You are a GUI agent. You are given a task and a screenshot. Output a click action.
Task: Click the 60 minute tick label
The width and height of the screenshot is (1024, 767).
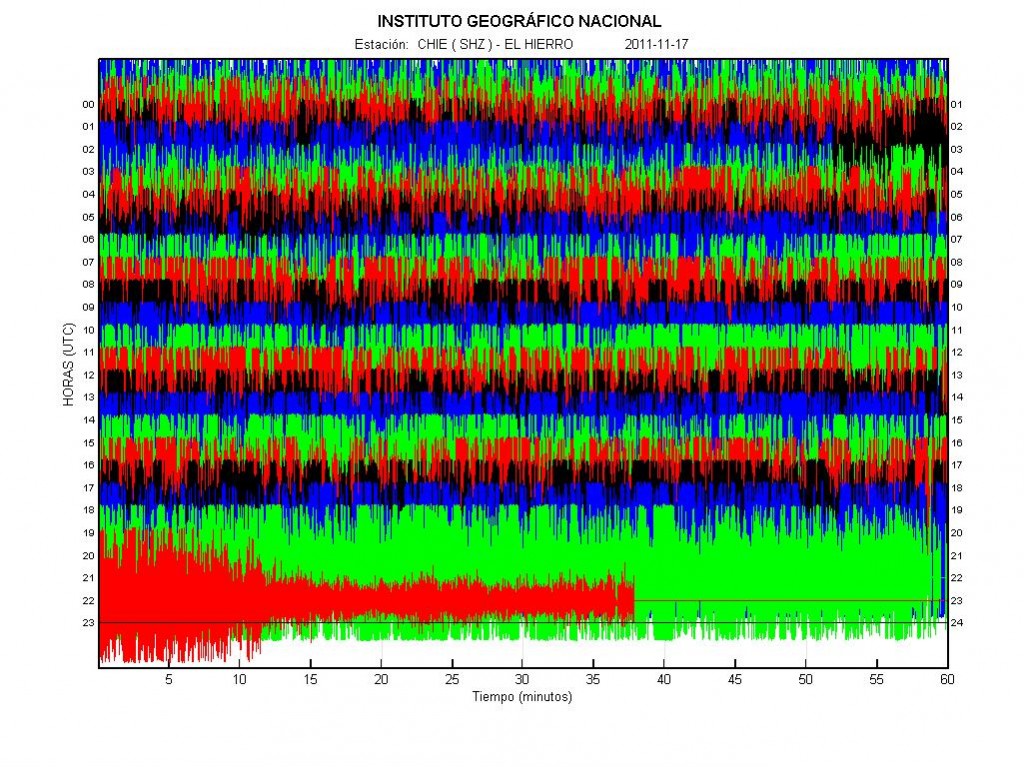point(947,679)
